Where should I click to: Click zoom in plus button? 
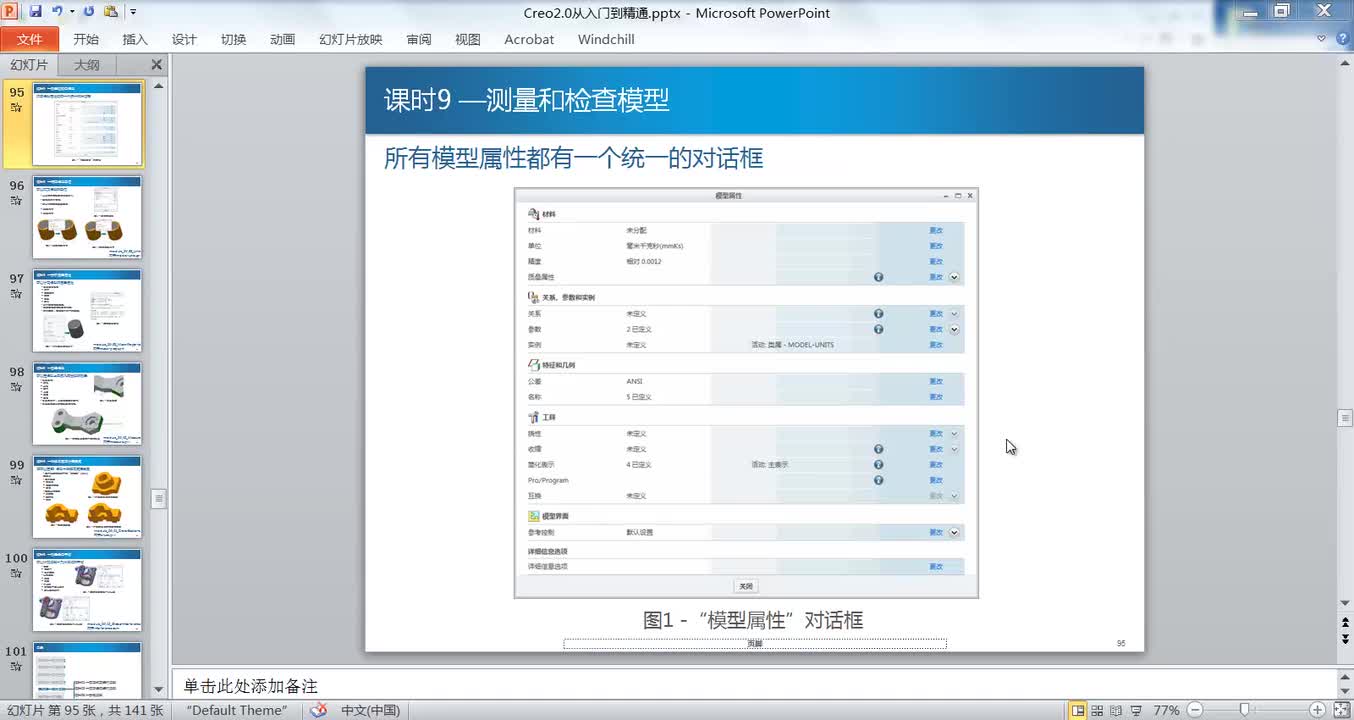click(1317, 710)
